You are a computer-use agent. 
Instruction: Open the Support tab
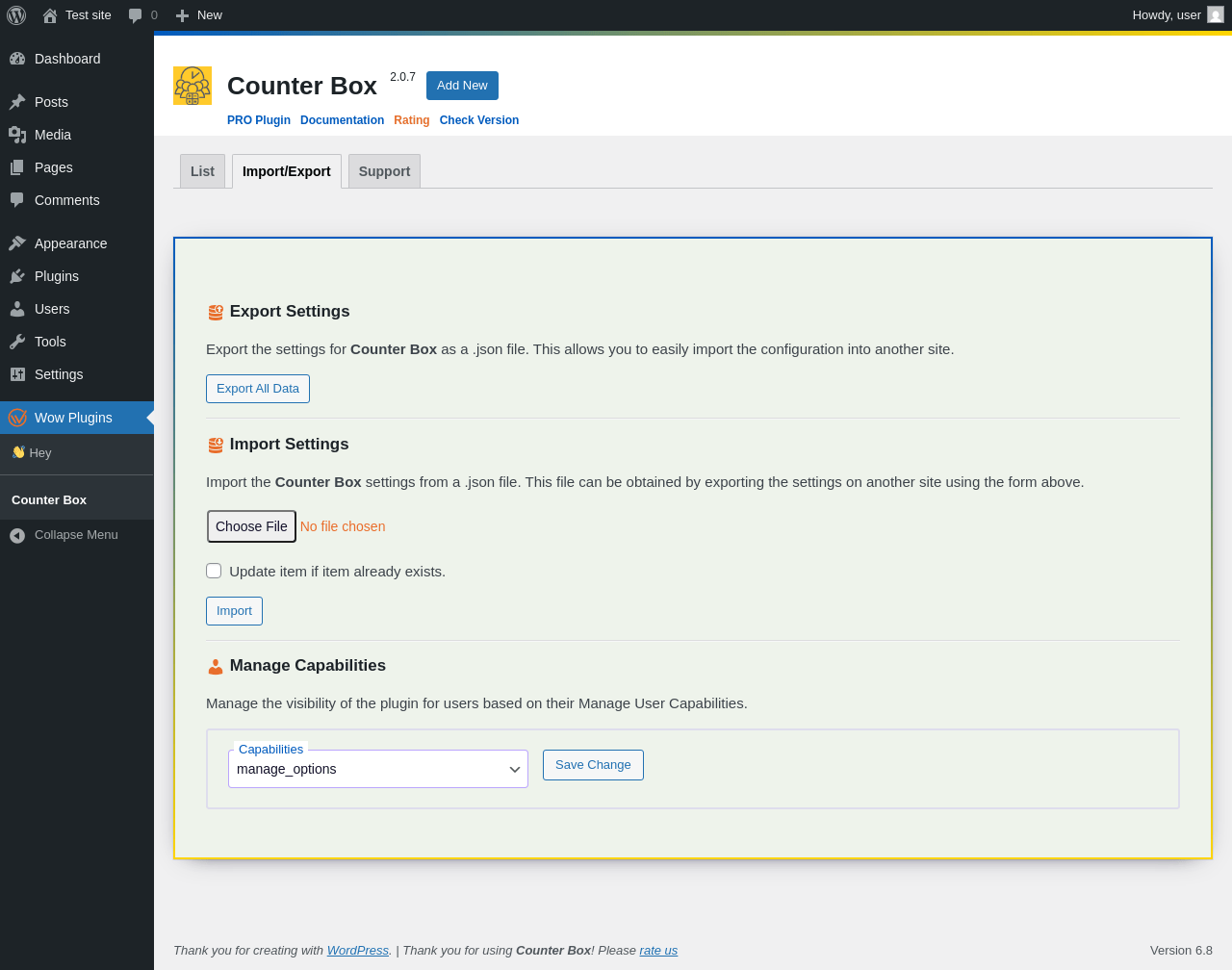384,171
